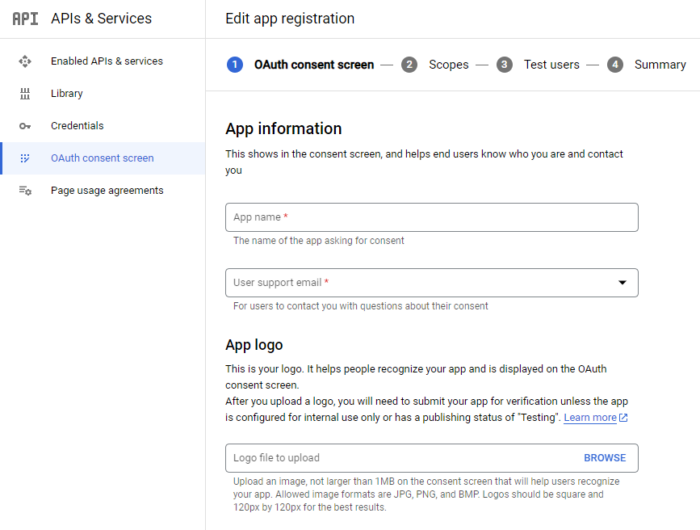The height and width of the screenshot is (530, 700).
Task: Click the step 4 Summary number badge
Action: click(615, 65)
